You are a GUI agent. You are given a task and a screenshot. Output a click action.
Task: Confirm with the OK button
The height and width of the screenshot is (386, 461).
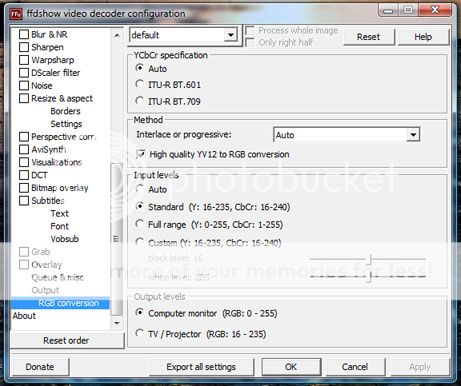click(291, 367)
